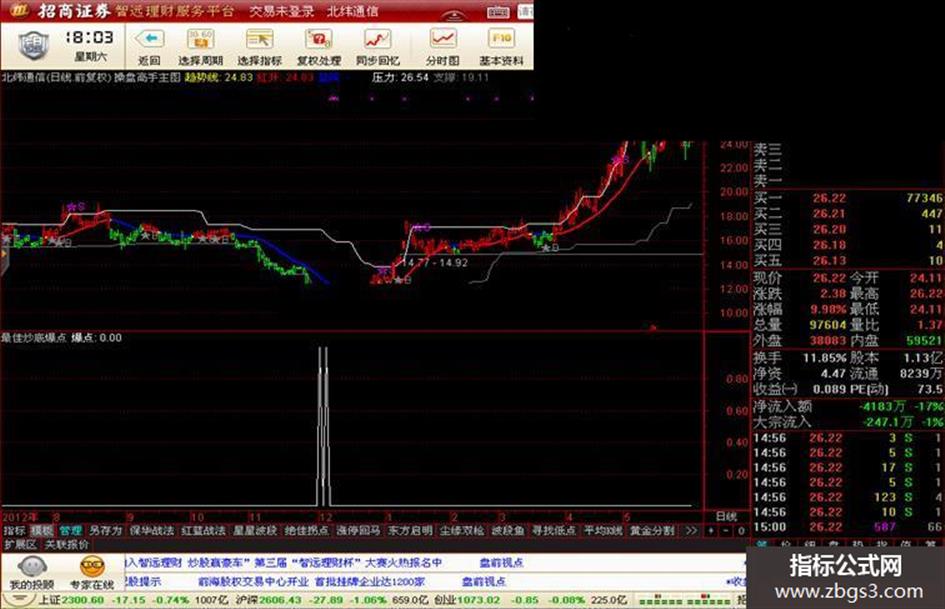Open the 关联报价 tab
This screenshot has width=945, height=609.
tap(67, 545)
